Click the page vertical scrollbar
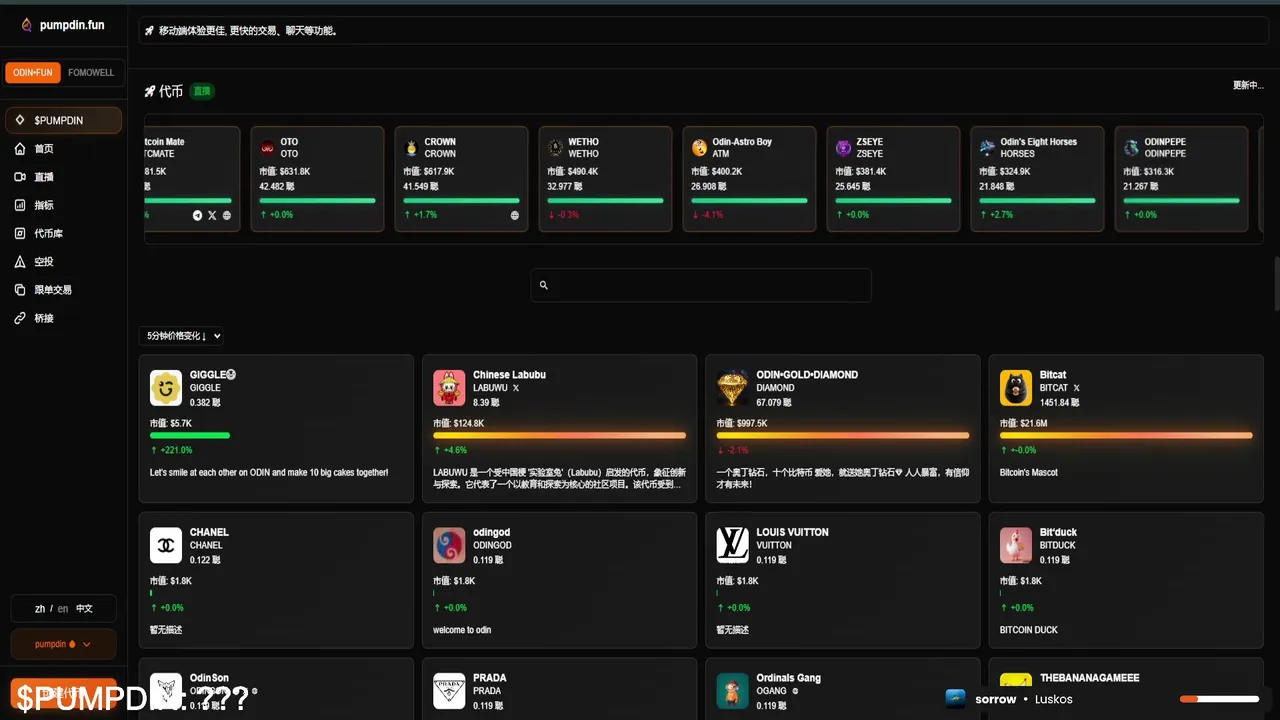The height and width of the screenshot is (720, 1280). click(1275, 283)
